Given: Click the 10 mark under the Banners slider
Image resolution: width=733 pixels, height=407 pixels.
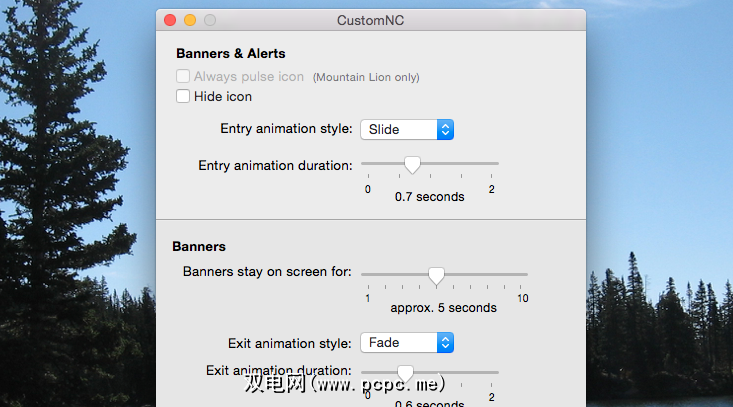Looking at the screenshot, I should 523,298.
